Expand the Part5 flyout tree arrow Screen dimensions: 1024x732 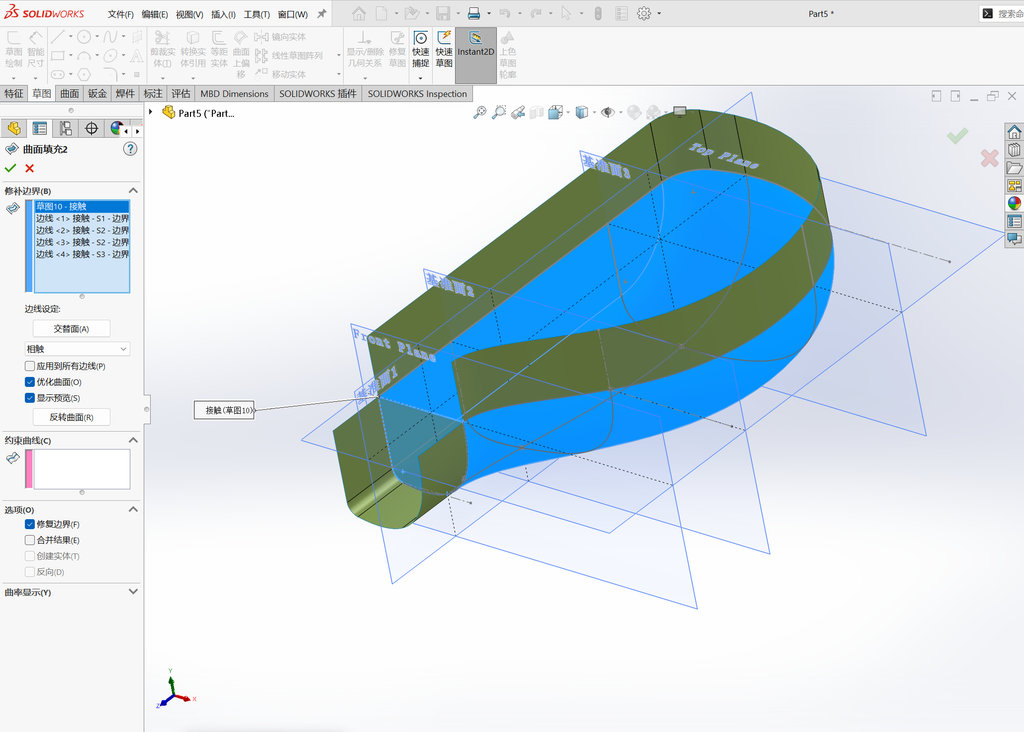151,112
